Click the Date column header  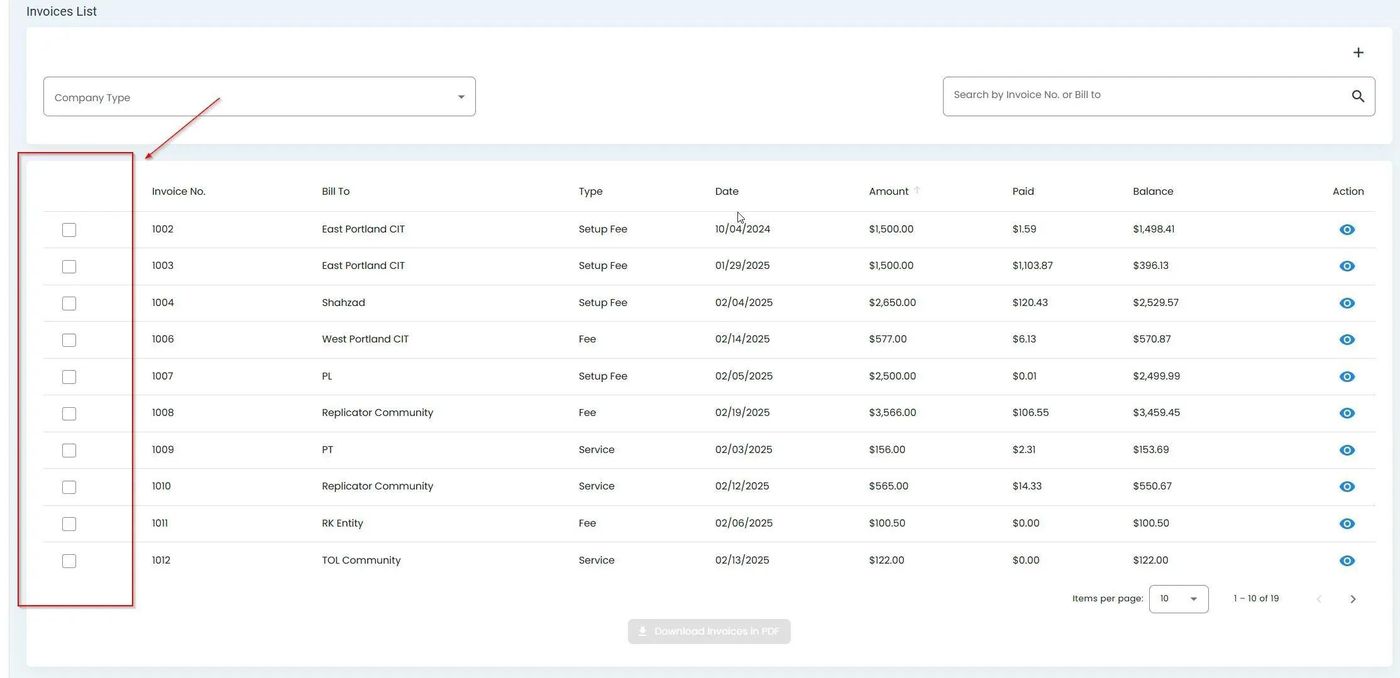click(x=726, y=191)
